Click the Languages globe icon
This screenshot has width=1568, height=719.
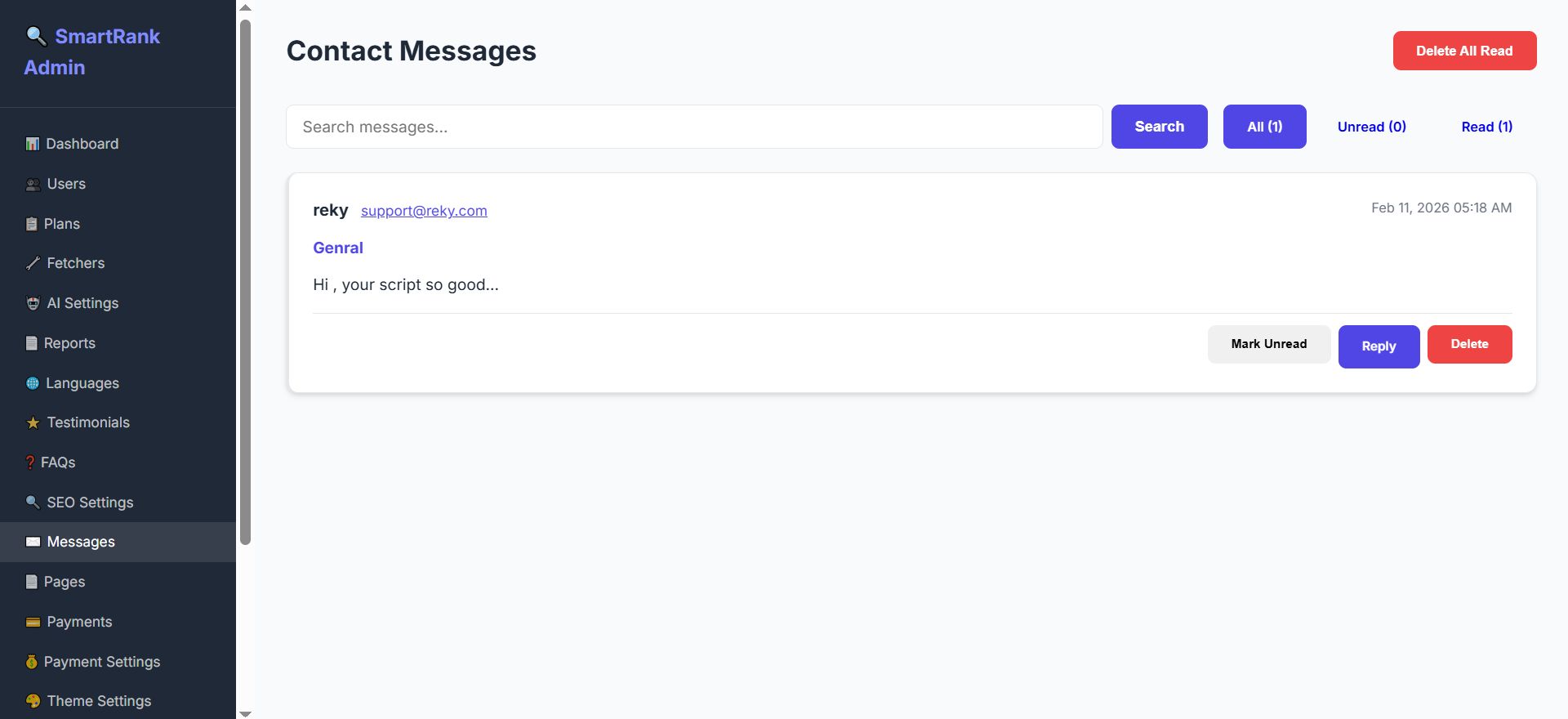(x=33, y=383)
